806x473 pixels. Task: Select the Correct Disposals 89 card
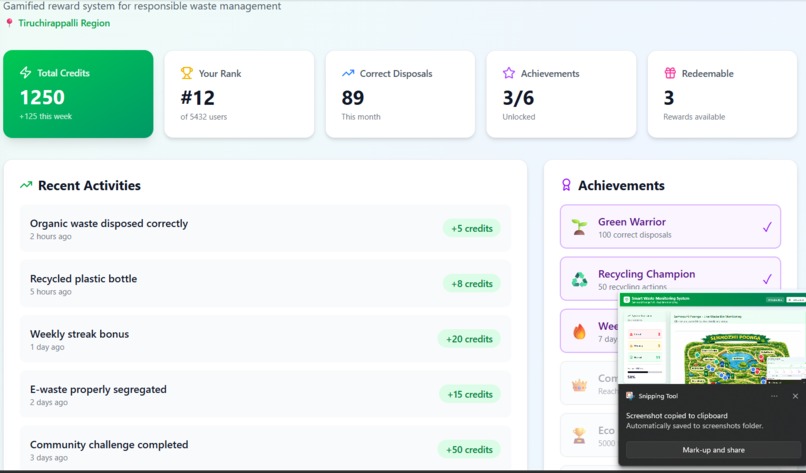[400, 94]
